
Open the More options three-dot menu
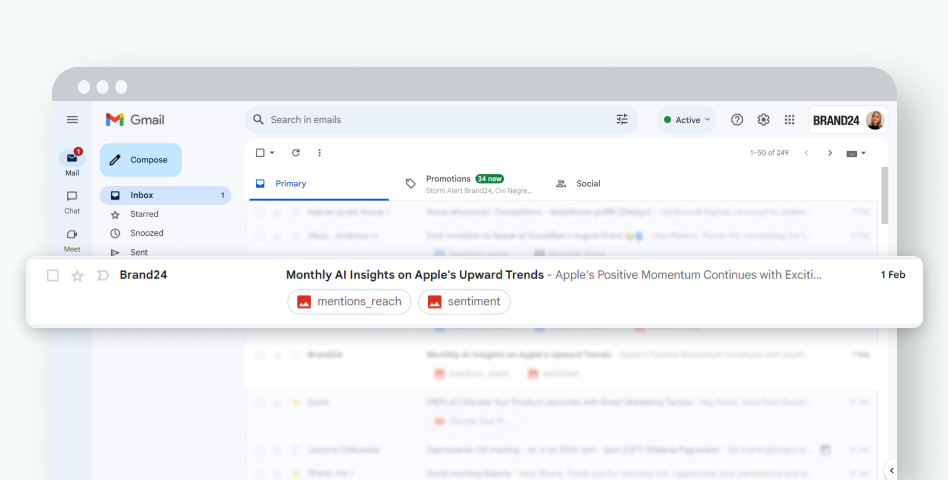(319, 153)
